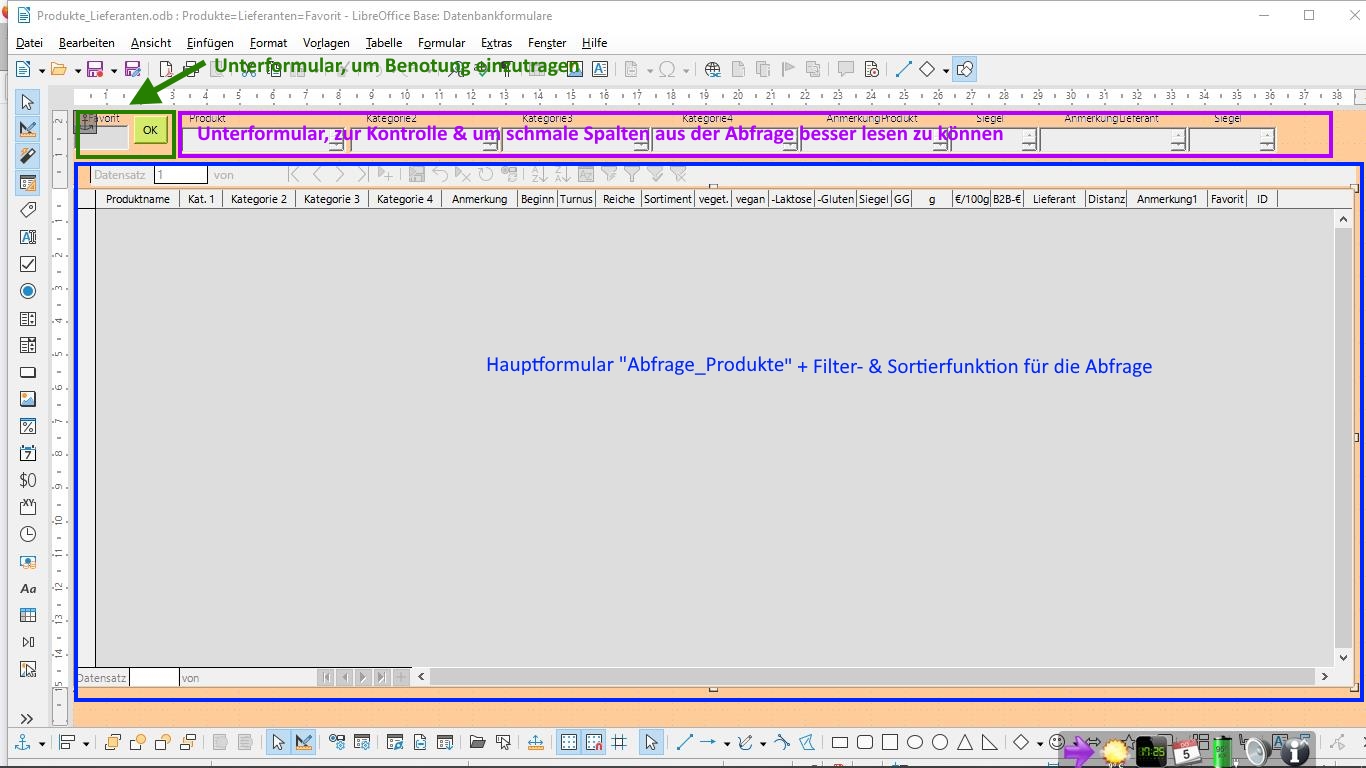1366x768 pixels.
Task: Click the Last Record navigation button
Action: pyautogui.click(x=363, y=174)
